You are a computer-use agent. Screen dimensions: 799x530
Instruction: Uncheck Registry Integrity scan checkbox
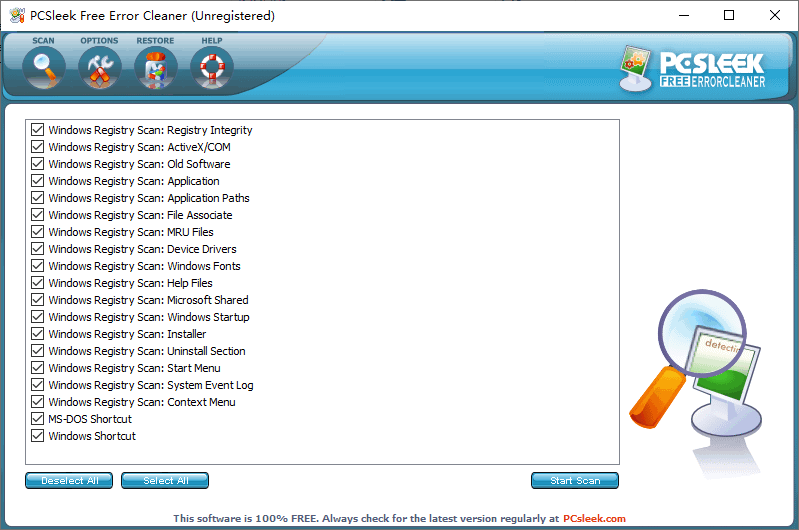pos(37,129)
